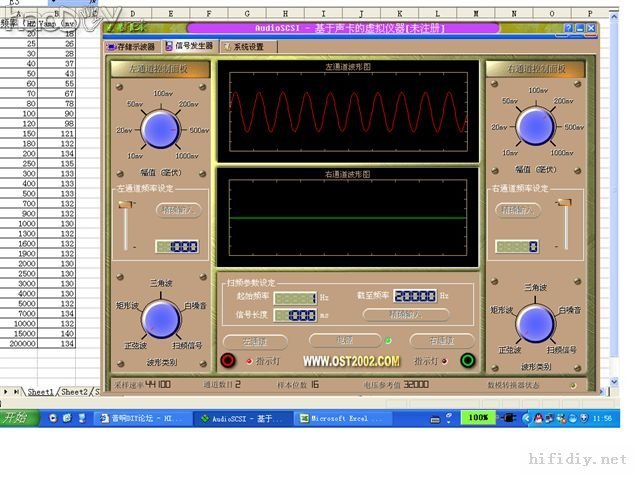Image resolution: width=640 pixels, height=480 pixels.
Task: Switch to the 信号发生器 tab
Action: (x=189, y=46)
